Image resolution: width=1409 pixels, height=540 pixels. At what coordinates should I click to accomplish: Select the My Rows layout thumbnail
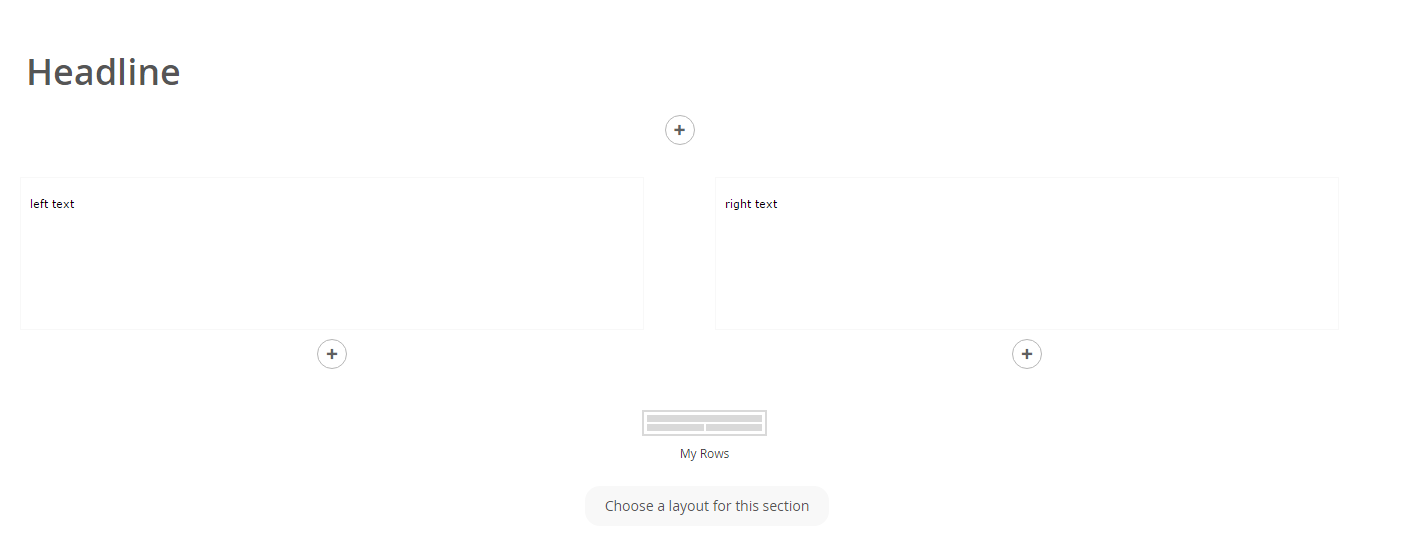click(704, 423)
